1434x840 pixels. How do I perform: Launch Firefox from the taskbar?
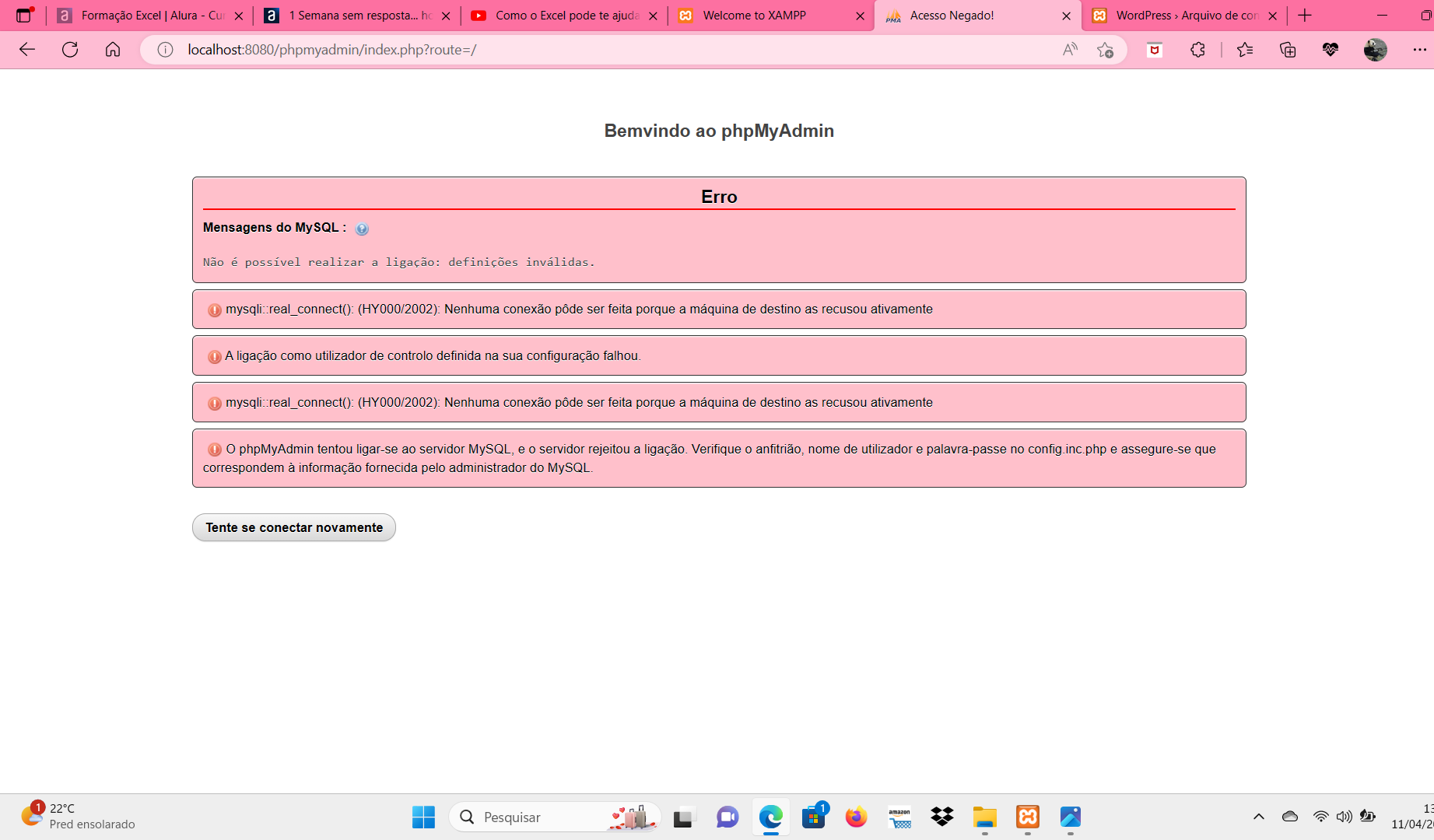[857, 817]
